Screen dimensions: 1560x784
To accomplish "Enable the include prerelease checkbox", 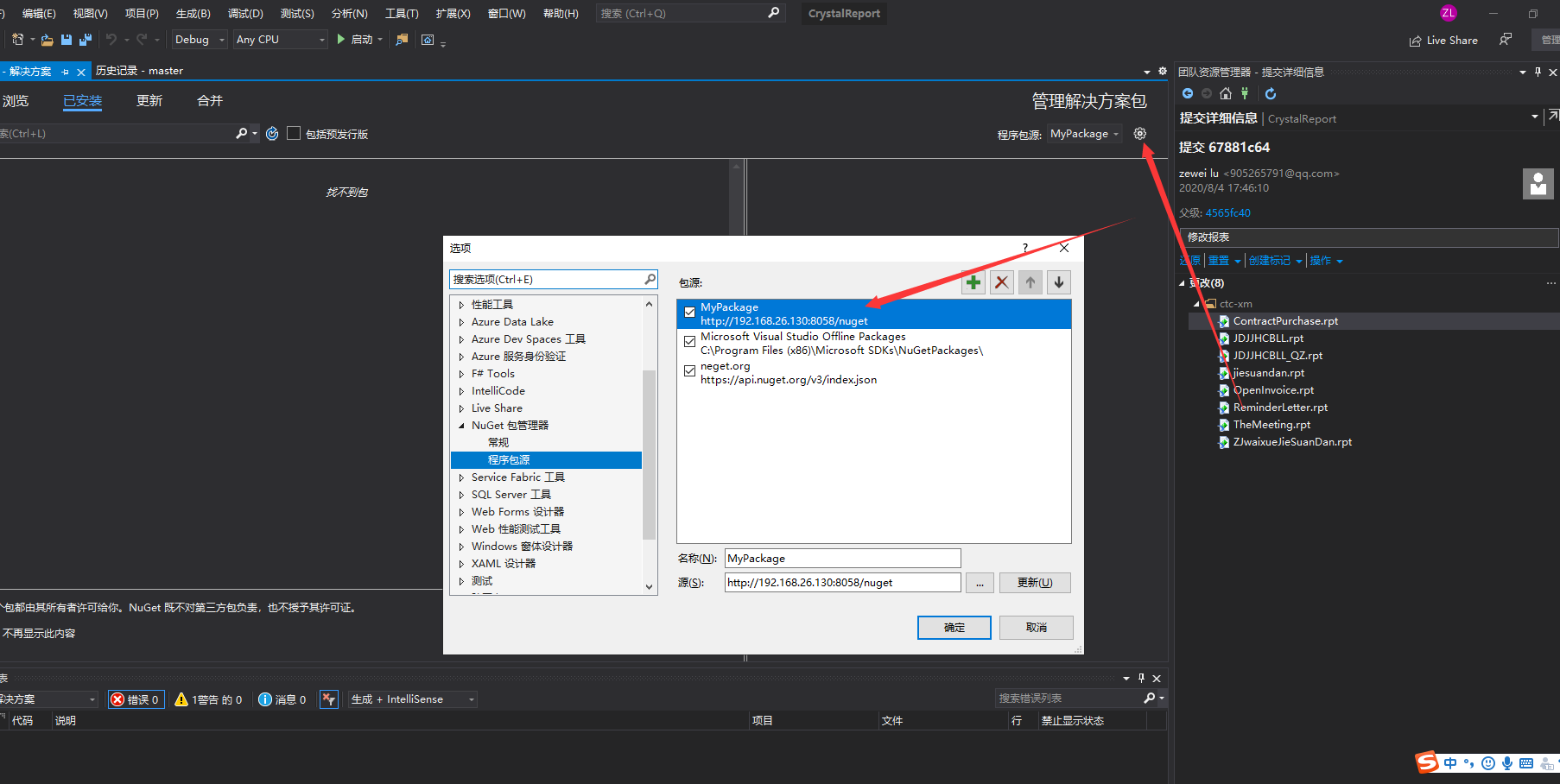I will [x=294, y=133].
